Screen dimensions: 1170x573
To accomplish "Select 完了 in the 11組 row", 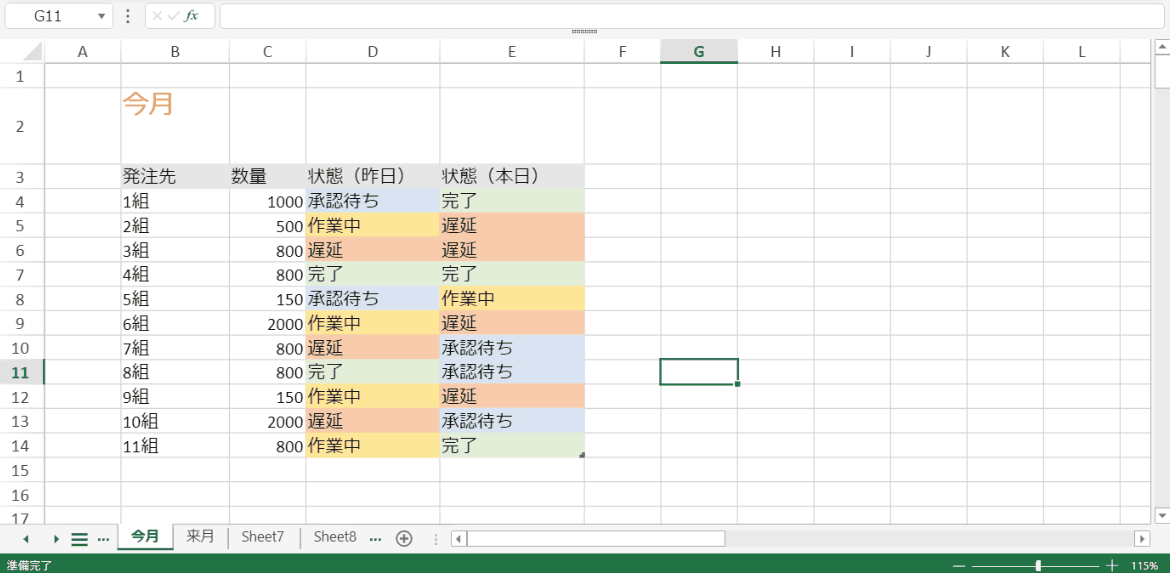I will tap(512, 445).
